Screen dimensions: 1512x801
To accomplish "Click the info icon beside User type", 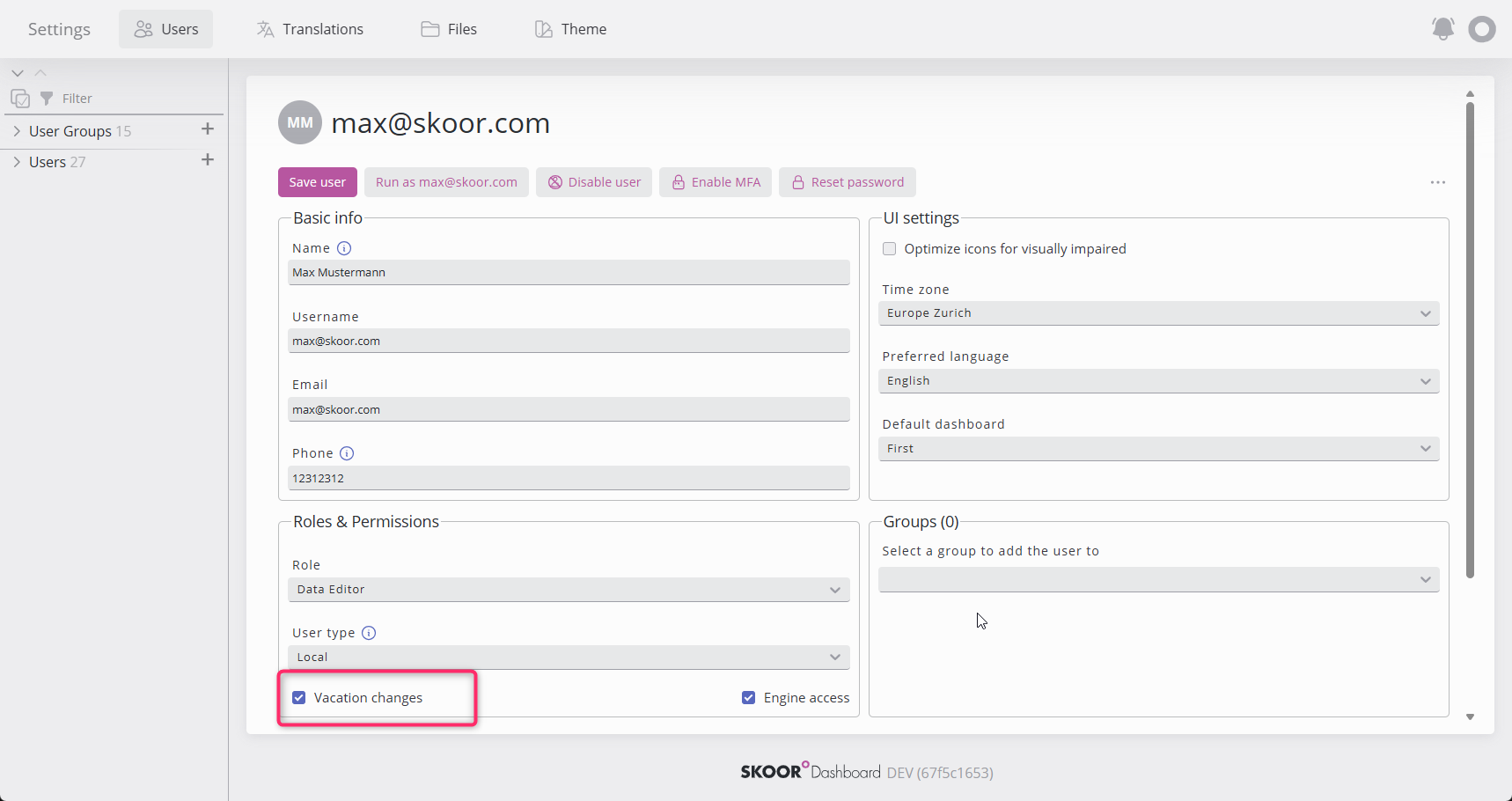I will [x=369, y=633].
